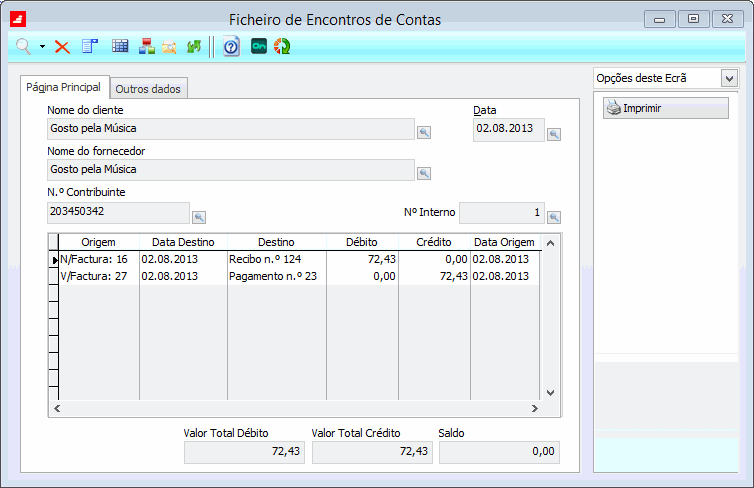This screenshot has height=488, width=754.
Task: Click the blue document form icon in toolbar
Action: click(90, 46)
